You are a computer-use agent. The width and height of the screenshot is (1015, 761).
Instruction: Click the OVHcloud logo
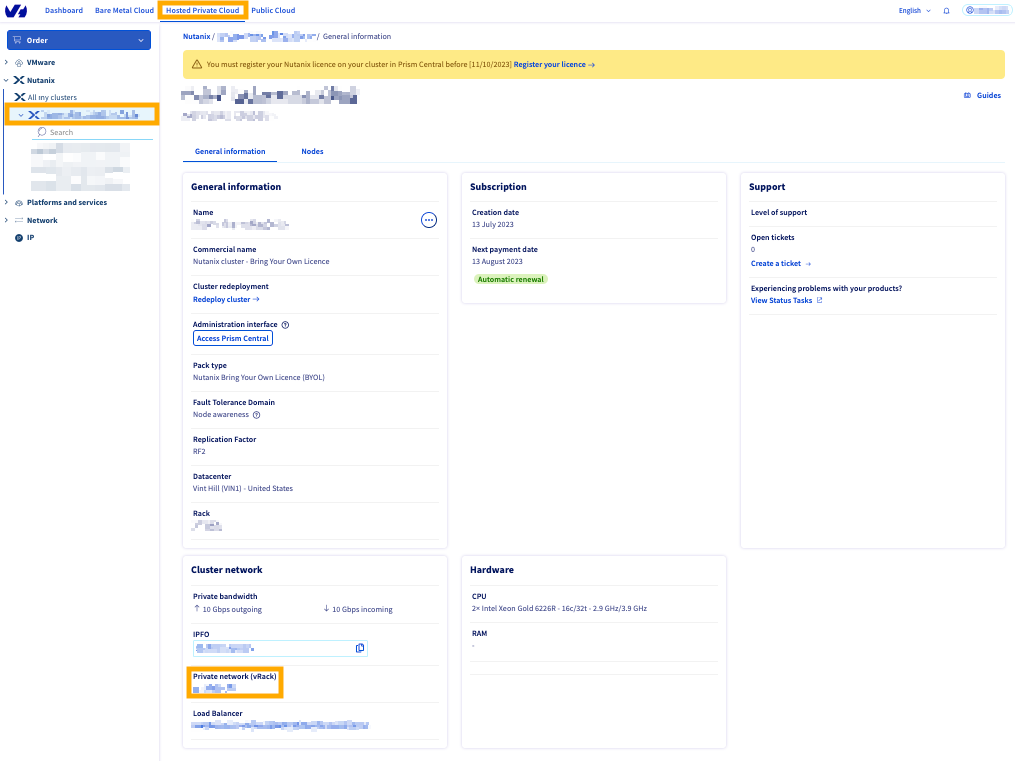pyautogui.click(x=16, y=10)
